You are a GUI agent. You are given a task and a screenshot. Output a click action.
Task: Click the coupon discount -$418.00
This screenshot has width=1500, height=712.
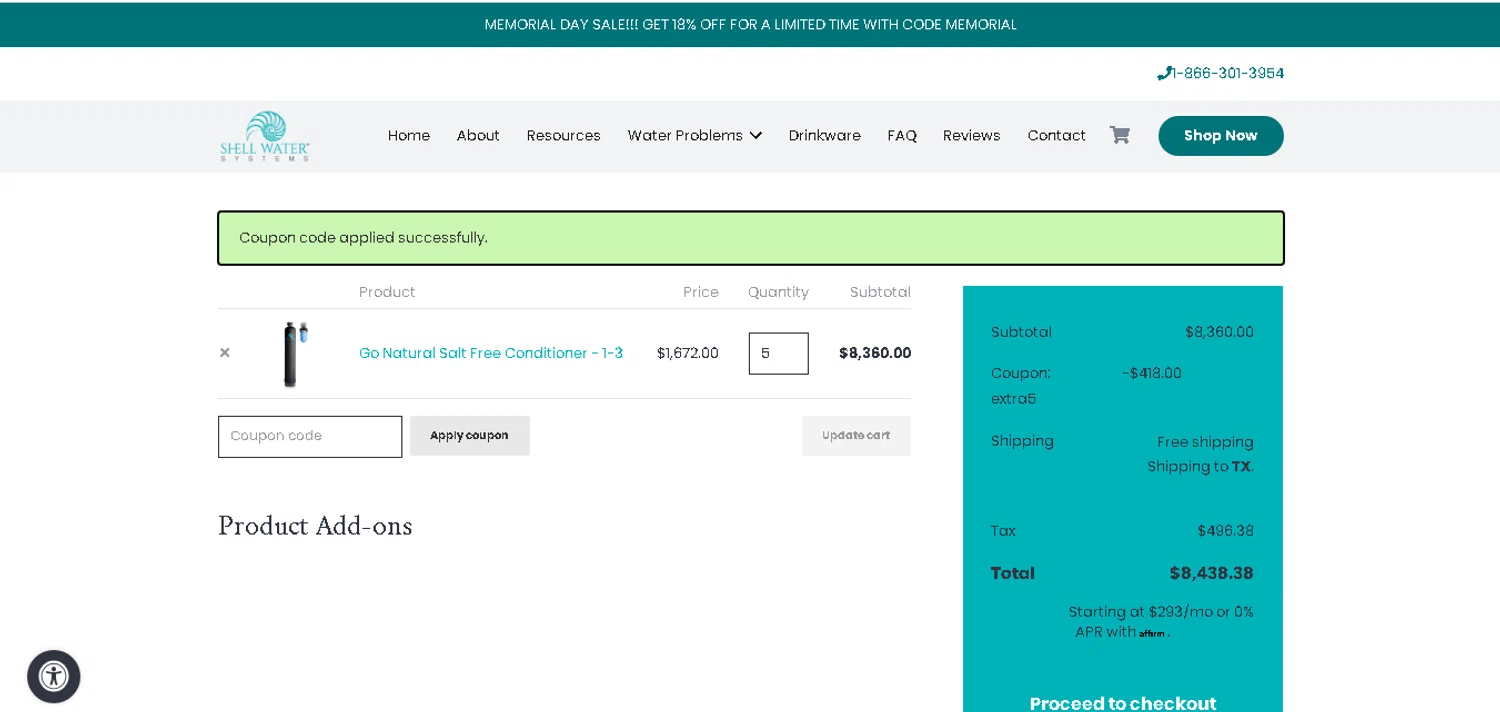pyautogui.click(x=1152, y=373)
